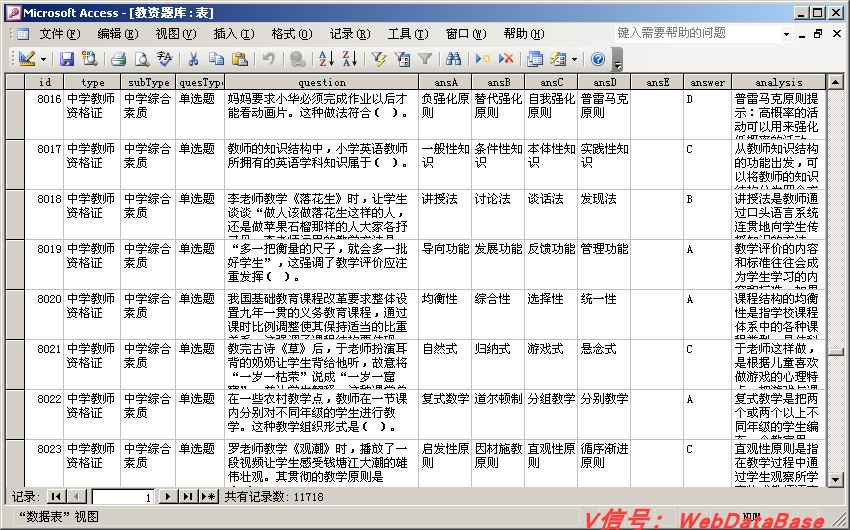This screenshot has height=530, width=850.
Task: Click the row selector for record 8020
Action: [x=15, y=314]
